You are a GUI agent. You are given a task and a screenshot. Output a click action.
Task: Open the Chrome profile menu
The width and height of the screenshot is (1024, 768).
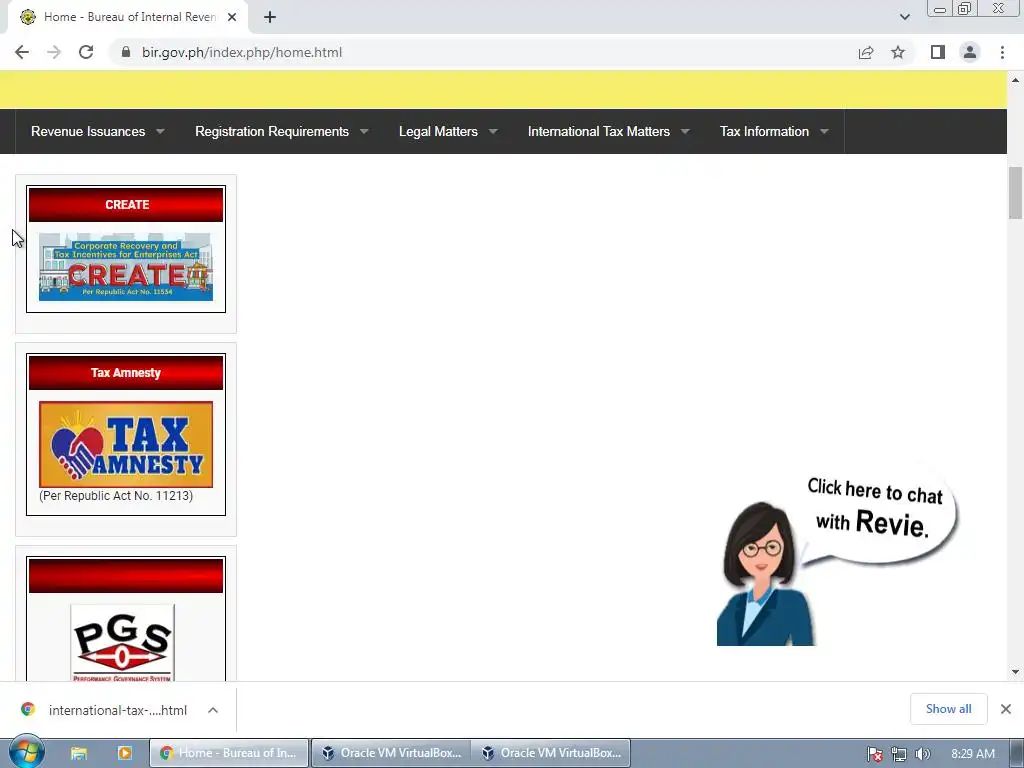970,52
